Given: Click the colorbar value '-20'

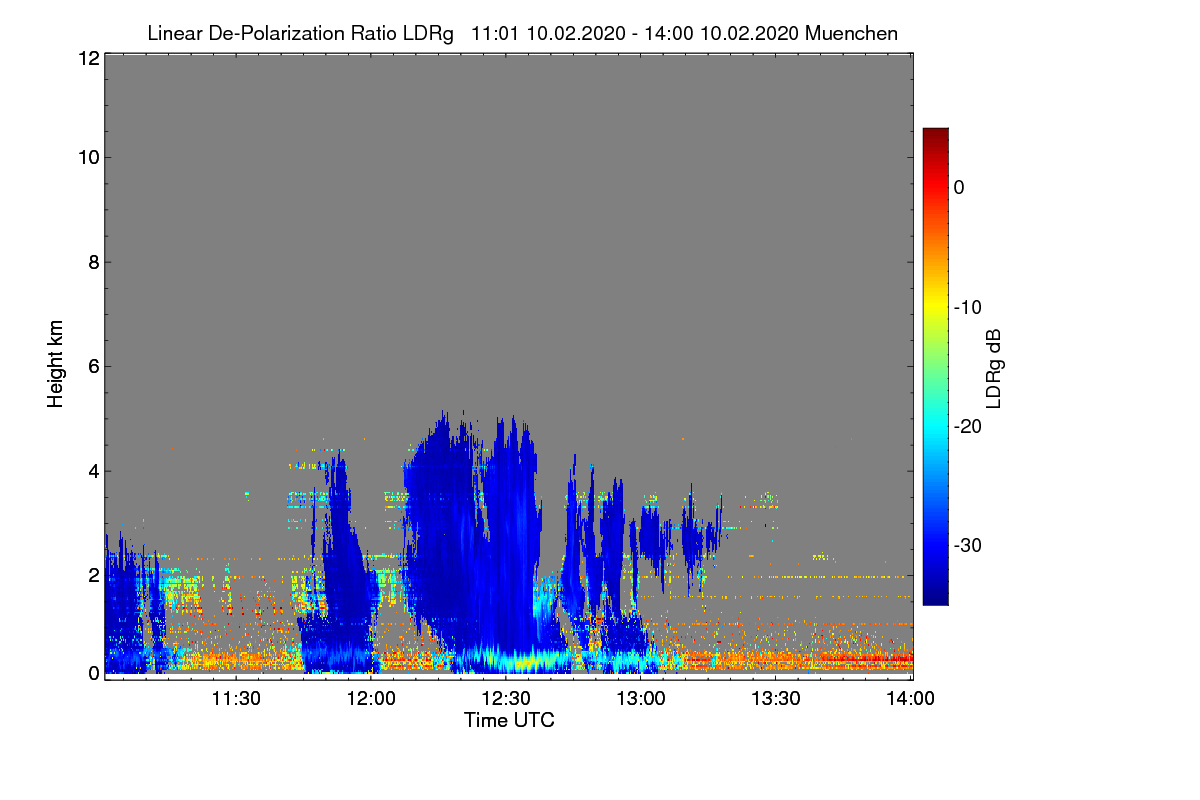Looking at the screenshot, I should pyautogui.click(x=968, y=426).
